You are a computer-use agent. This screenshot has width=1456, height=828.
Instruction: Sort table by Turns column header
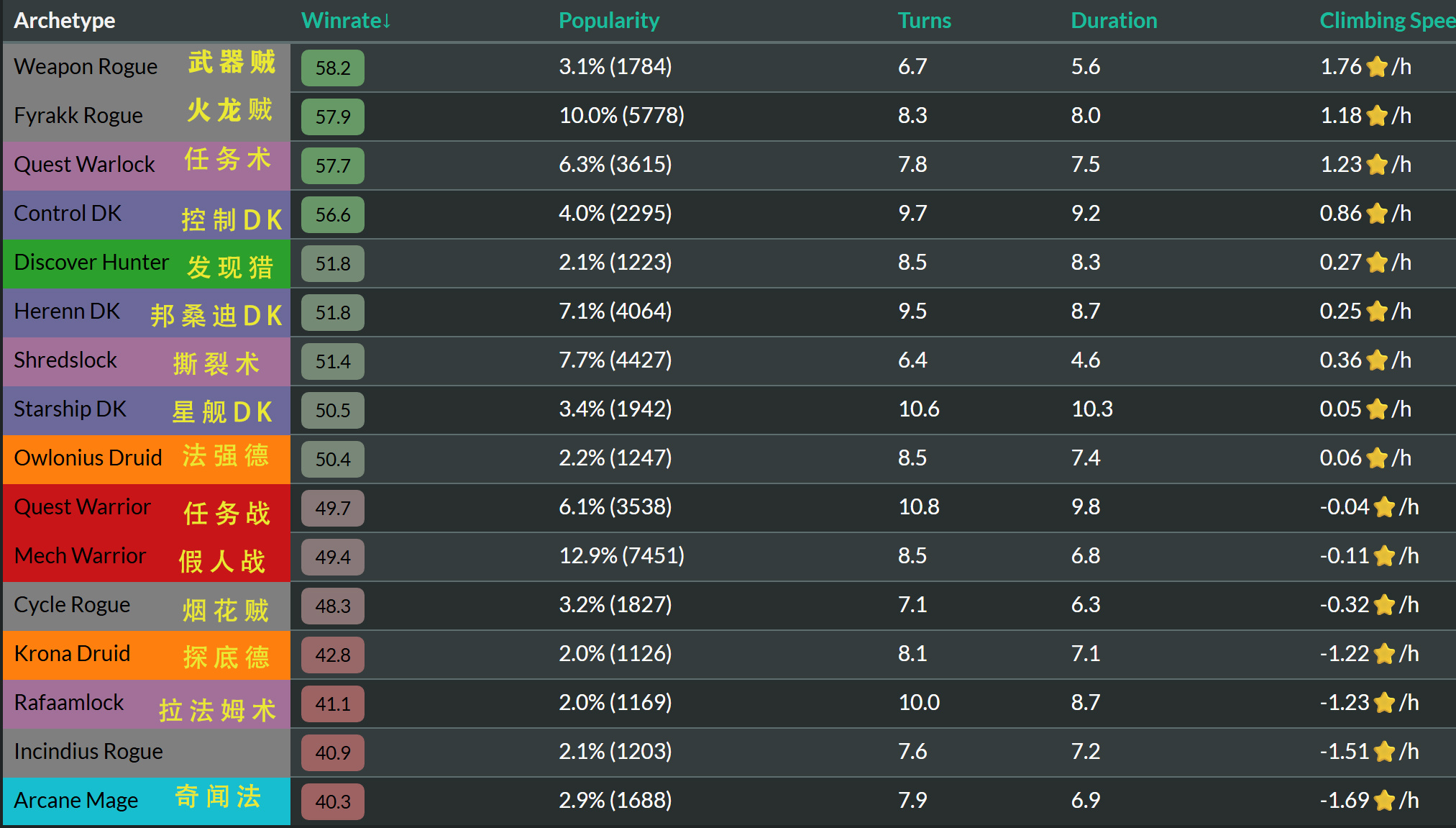[924, 21]
